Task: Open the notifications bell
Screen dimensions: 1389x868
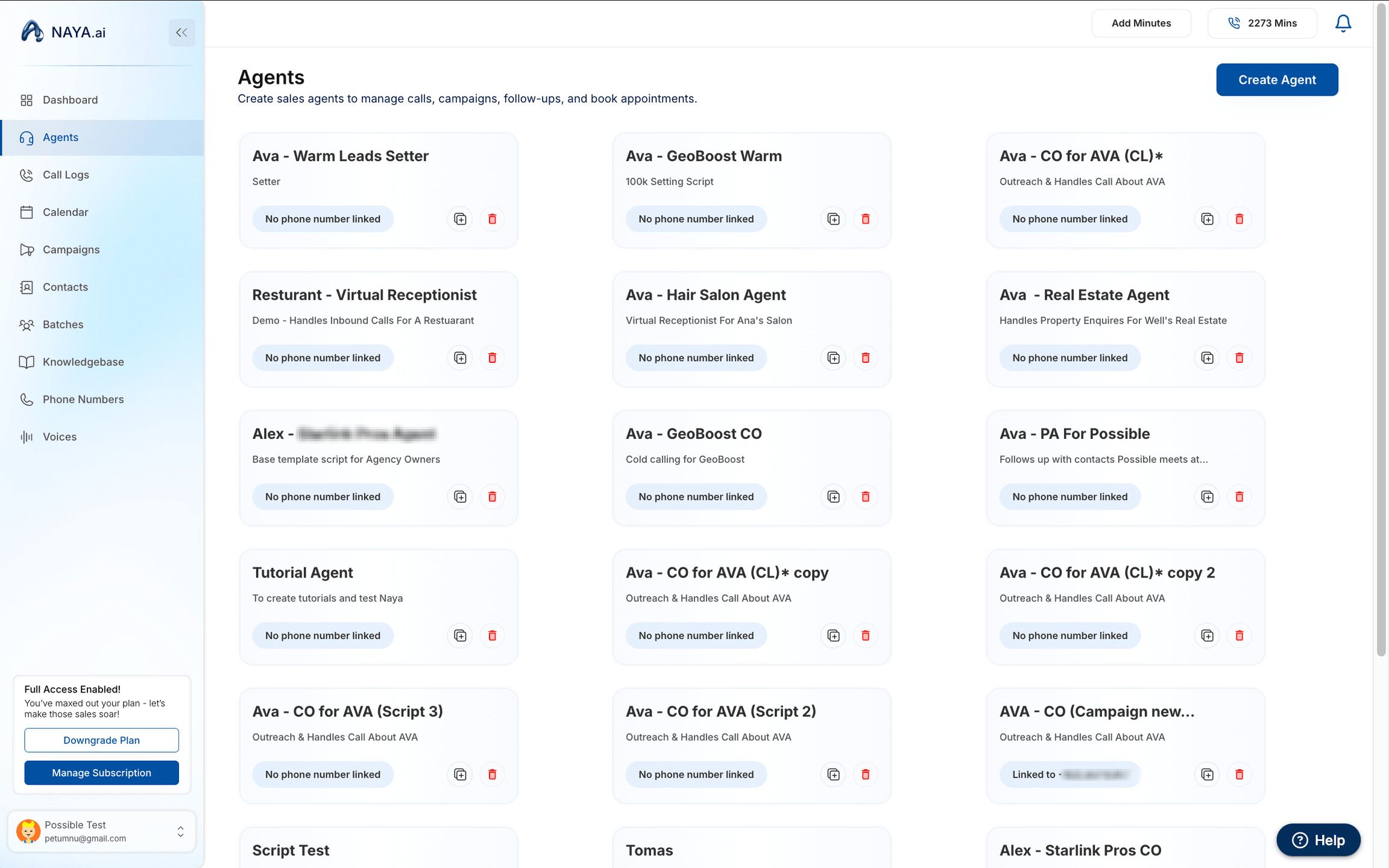Action: [1343, 24]
